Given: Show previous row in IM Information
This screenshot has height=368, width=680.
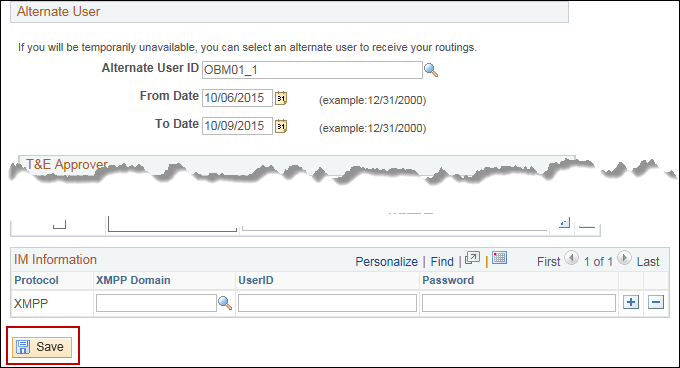Looking at the screenshot, I should pyautogui.click(x=572, y=258).
